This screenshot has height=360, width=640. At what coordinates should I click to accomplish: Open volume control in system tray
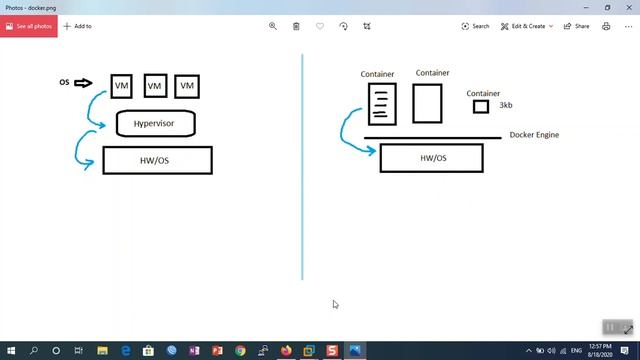[x=551, y=351]
